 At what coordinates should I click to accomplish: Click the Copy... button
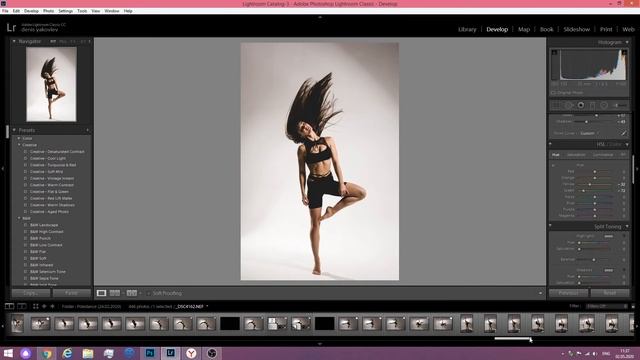[x=31, y=293]
